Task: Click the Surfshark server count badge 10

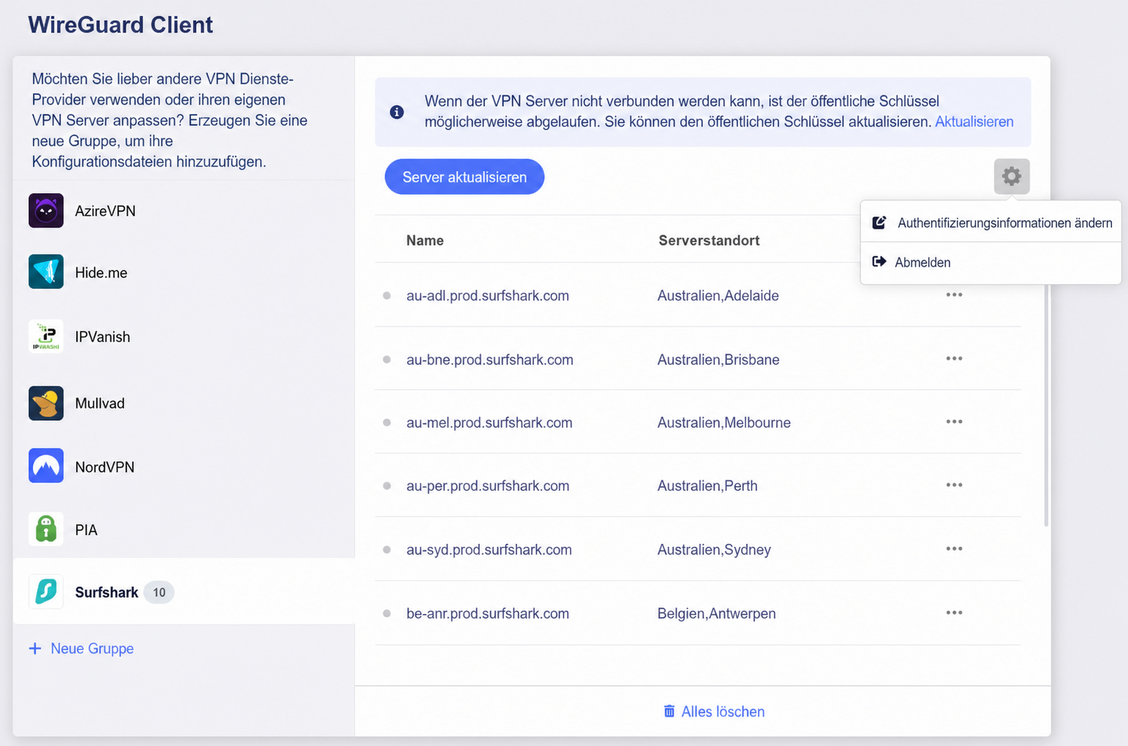Action: point(159,592)
